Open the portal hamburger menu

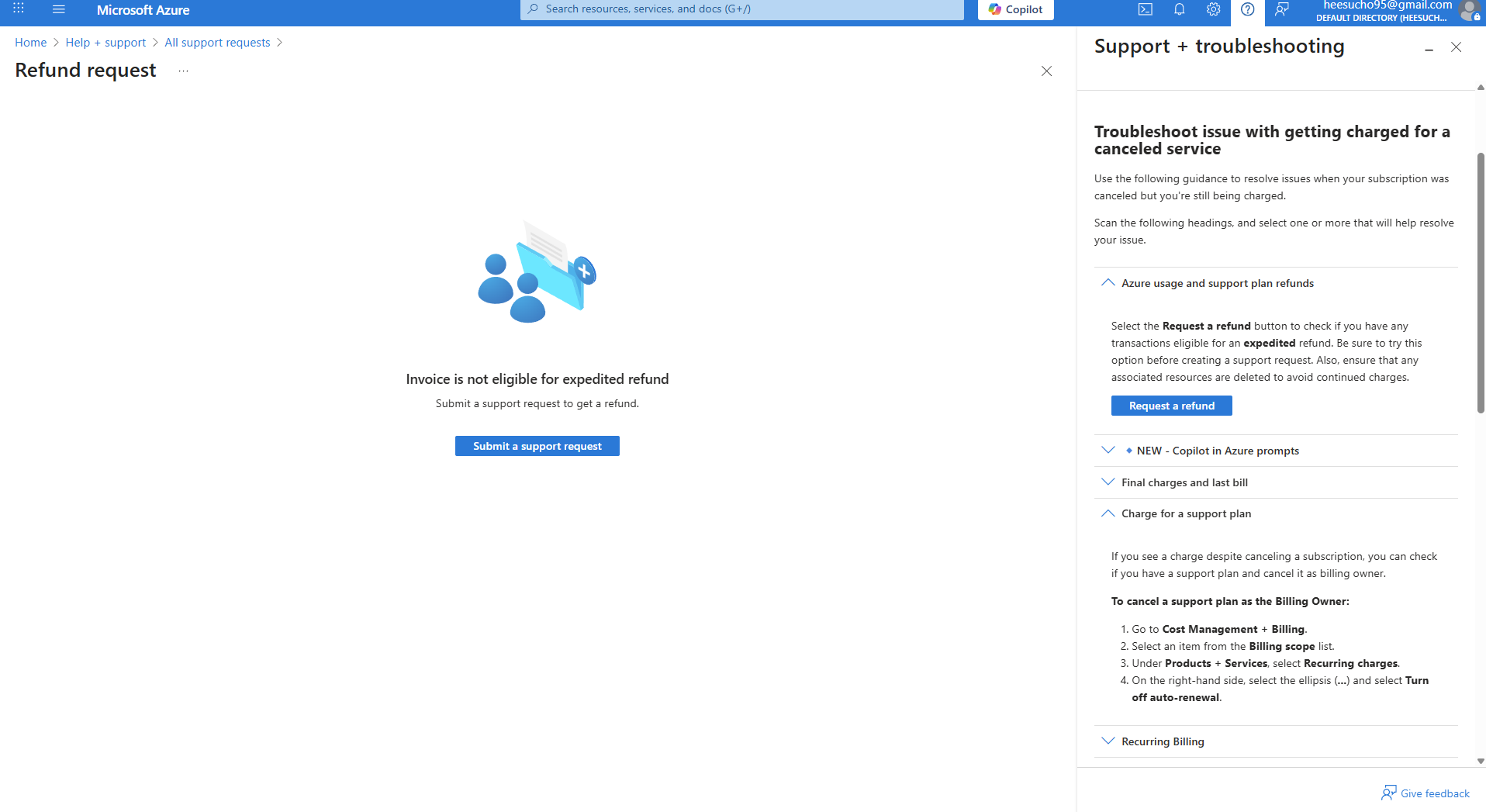(x=59, y=9)
